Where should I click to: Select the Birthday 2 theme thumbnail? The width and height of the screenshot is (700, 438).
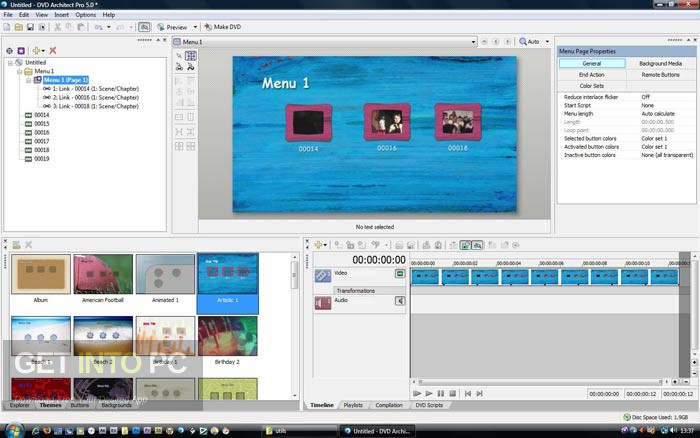(228, 336)
